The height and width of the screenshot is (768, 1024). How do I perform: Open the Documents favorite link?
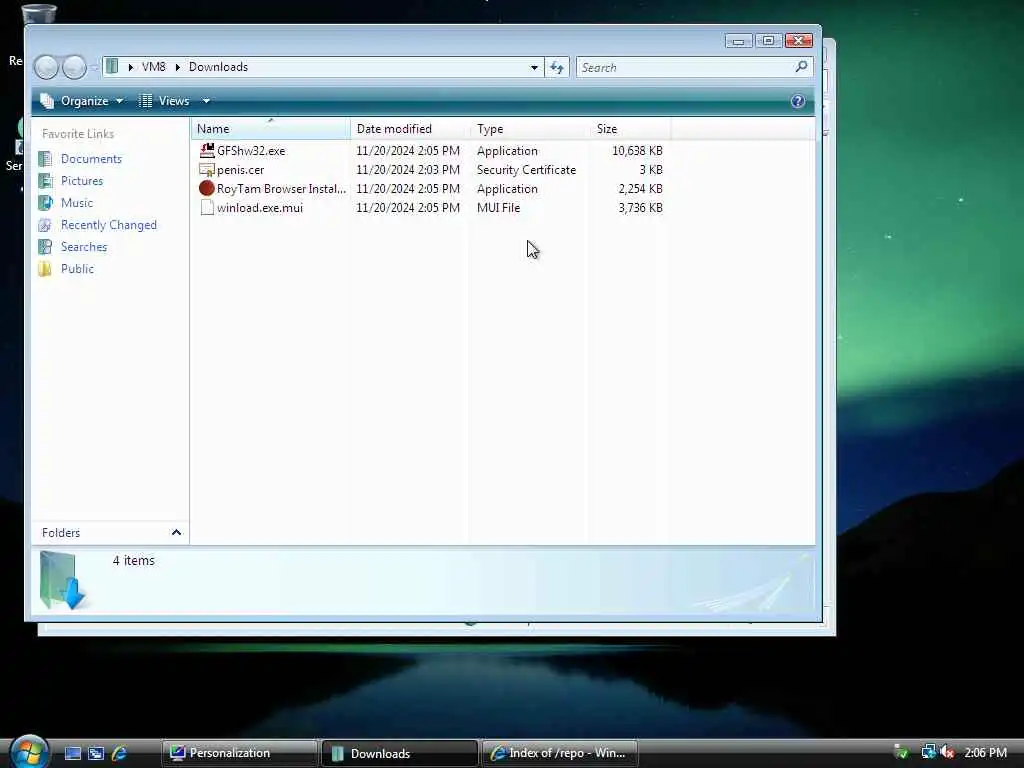point(91,159)
